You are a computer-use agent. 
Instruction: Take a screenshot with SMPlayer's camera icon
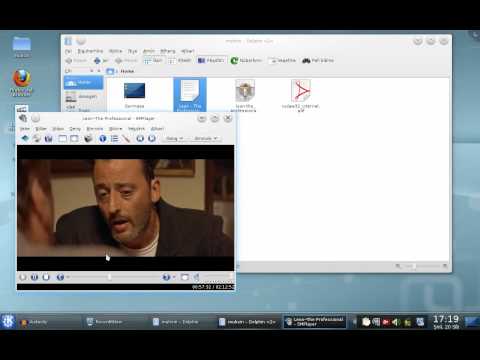click(88, 138)
